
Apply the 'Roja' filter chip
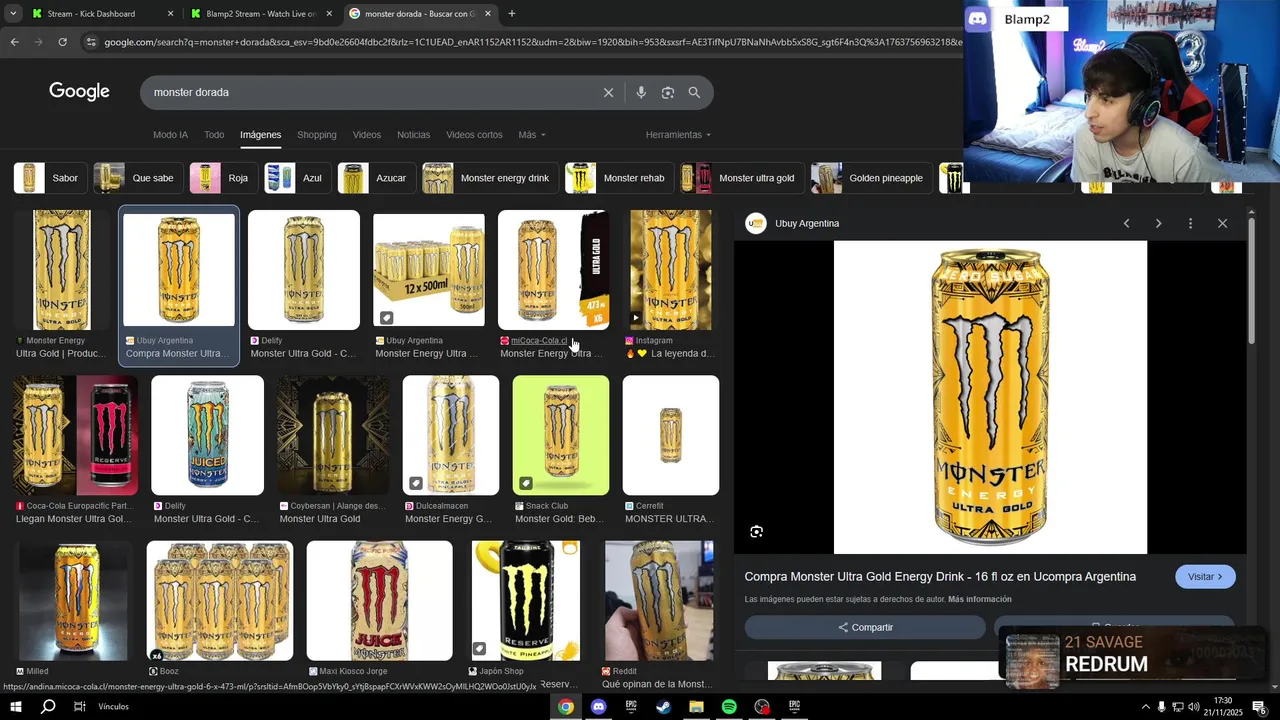coord(222,178)
